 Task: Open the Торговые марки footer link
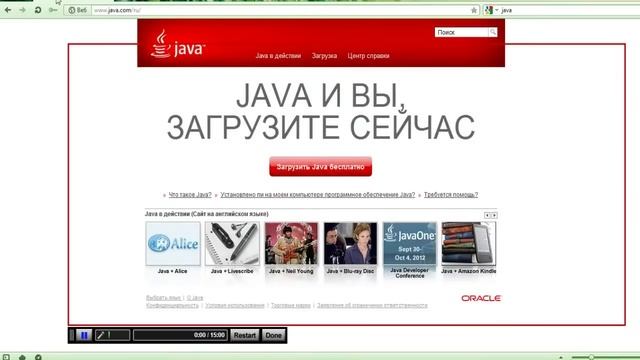(291, 305)
